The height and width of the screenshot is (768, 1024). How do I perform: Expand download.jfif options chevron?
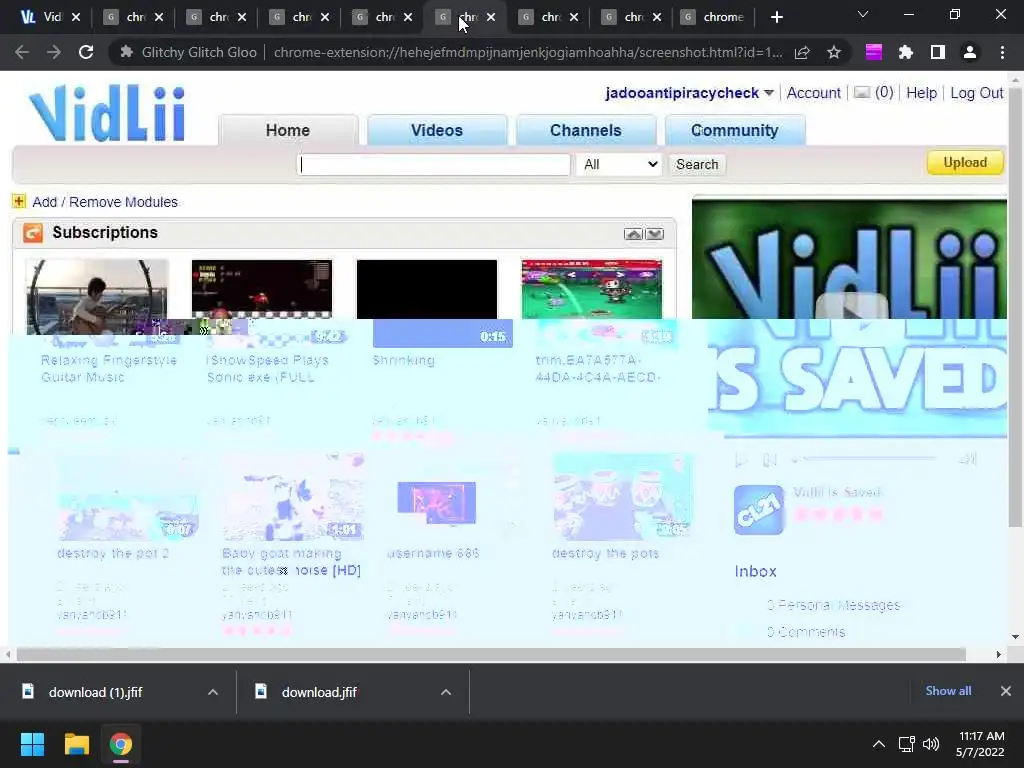click(446, 692)
